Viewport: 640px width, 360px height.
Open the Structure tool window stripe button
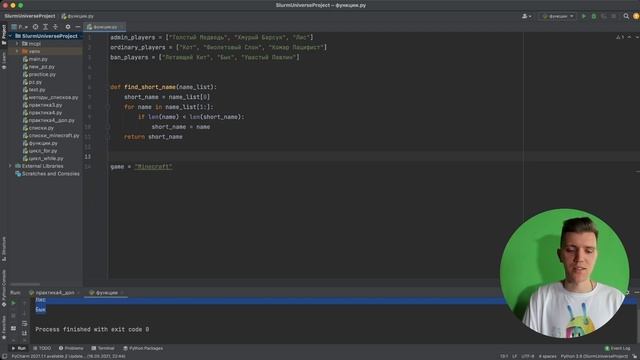coord(4,249)
